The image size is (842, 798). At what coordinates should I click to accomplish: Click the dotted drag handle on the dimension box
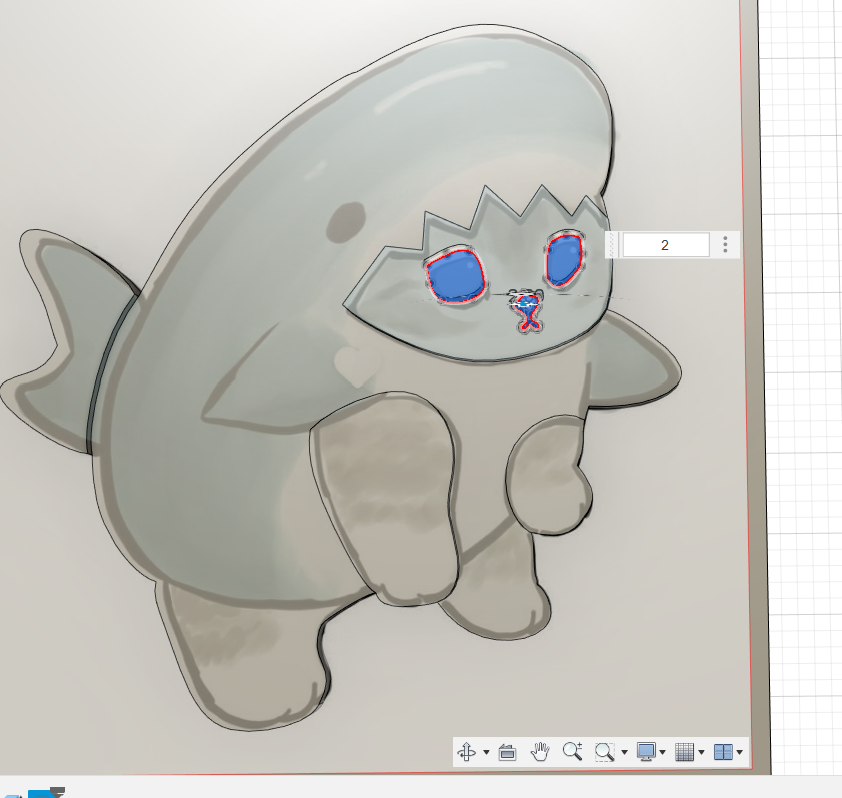pos(610,244)
